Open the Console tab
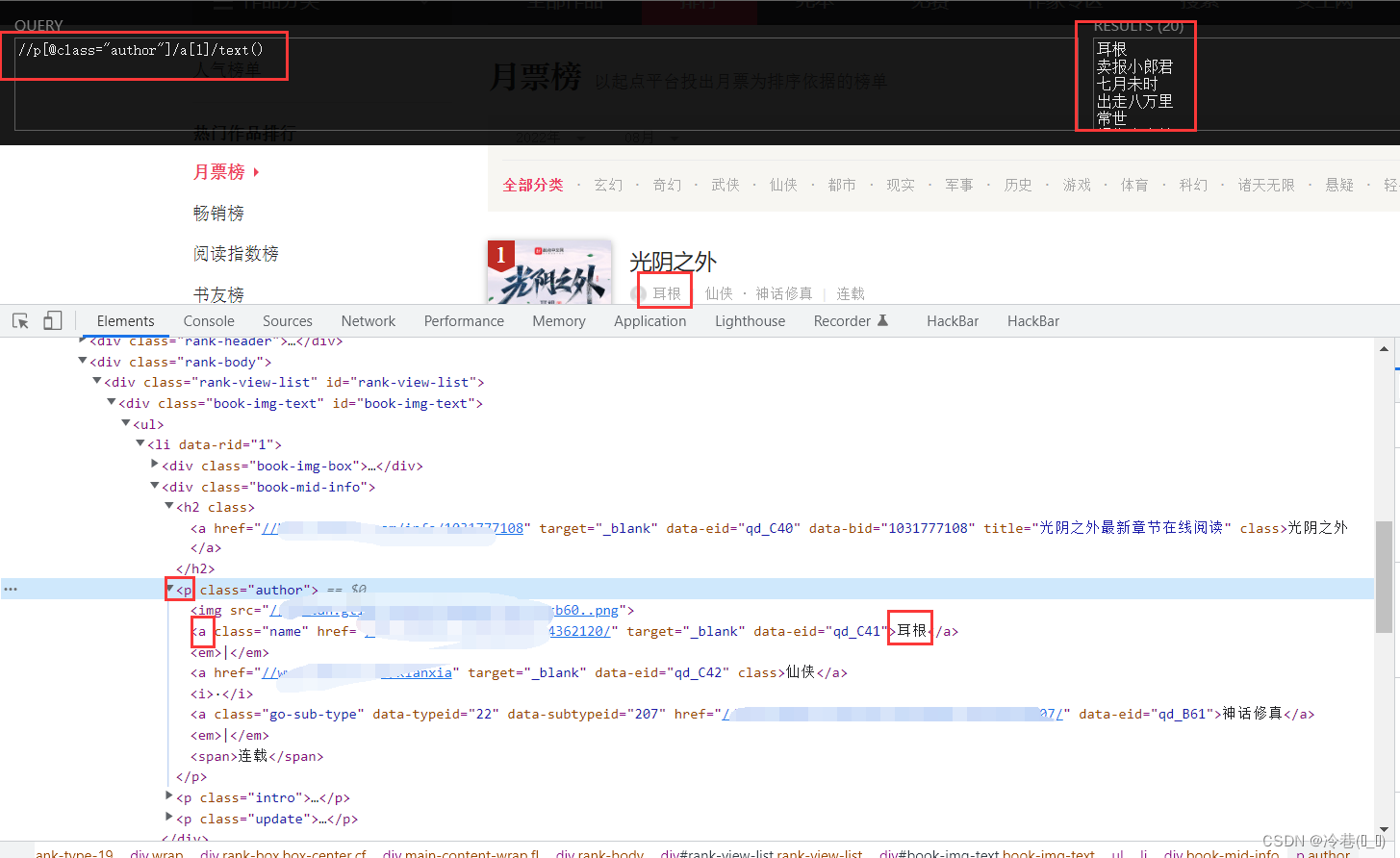 tap(209, 321)
